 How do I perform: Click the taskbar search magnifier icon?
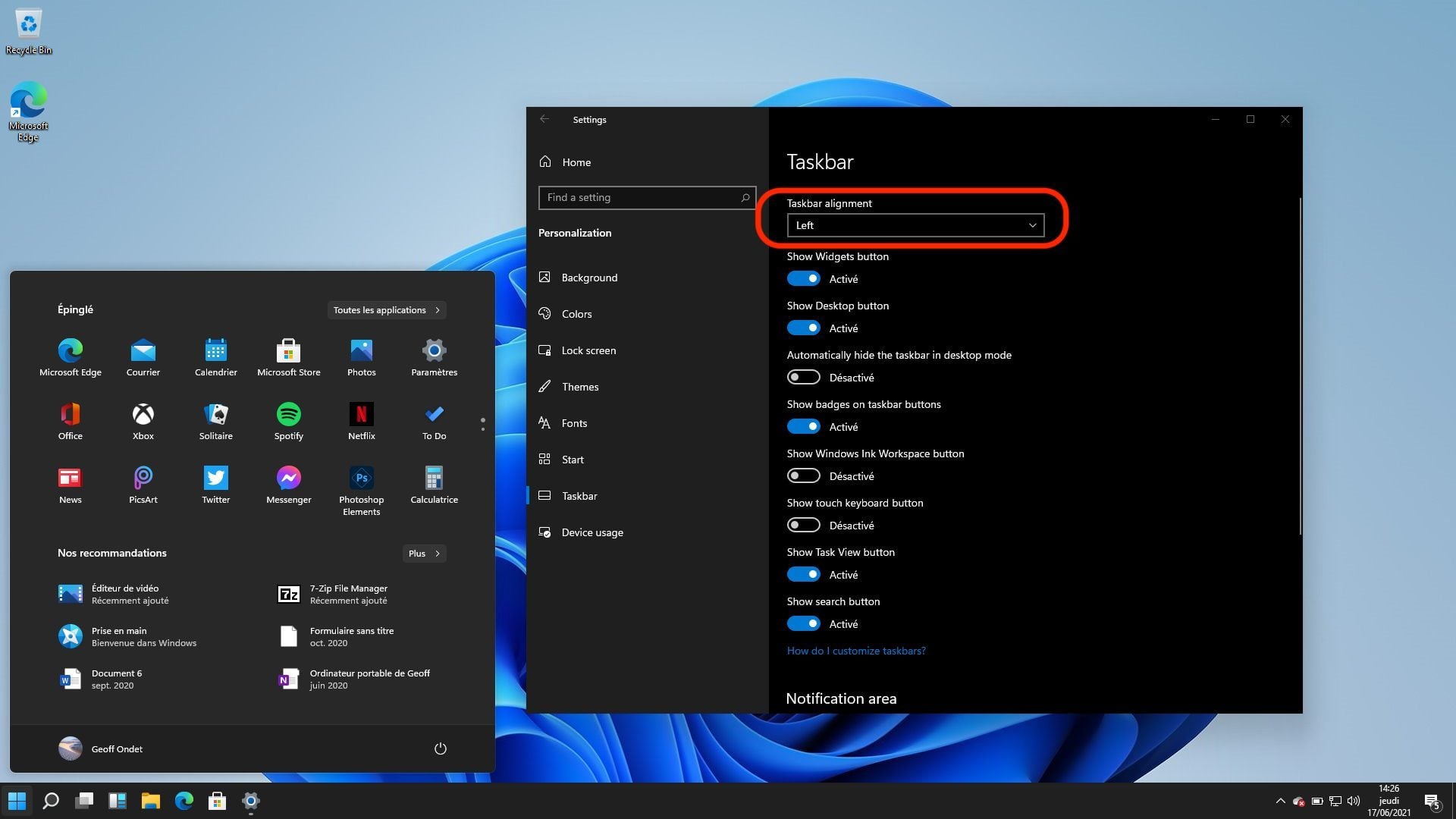[x=51, y=801]
